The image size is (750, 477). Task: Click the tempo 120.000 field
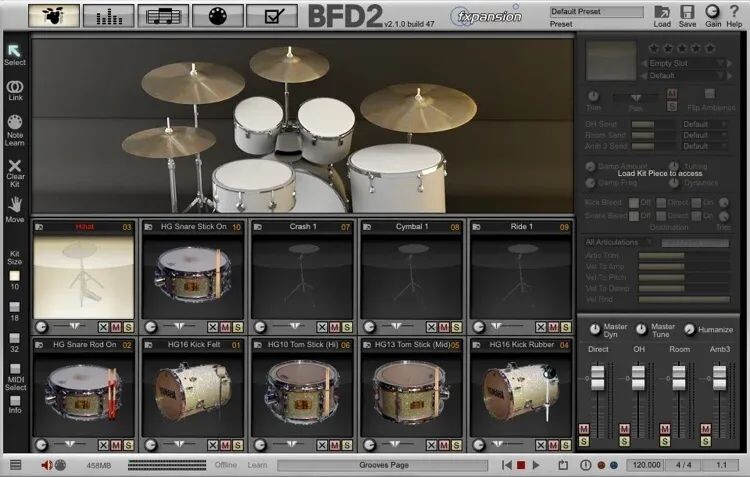pos(646,465)
